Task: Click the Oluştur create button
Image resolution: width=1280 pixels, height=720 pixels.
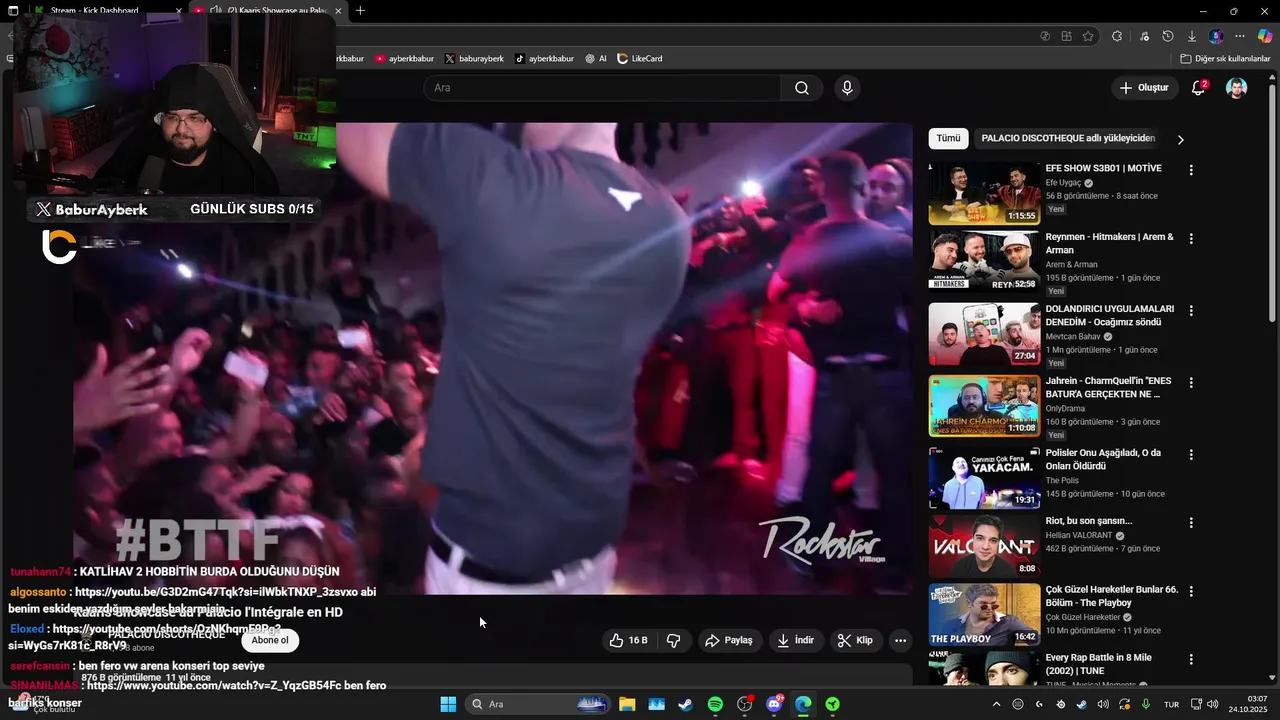Action: pos(1144,88)
